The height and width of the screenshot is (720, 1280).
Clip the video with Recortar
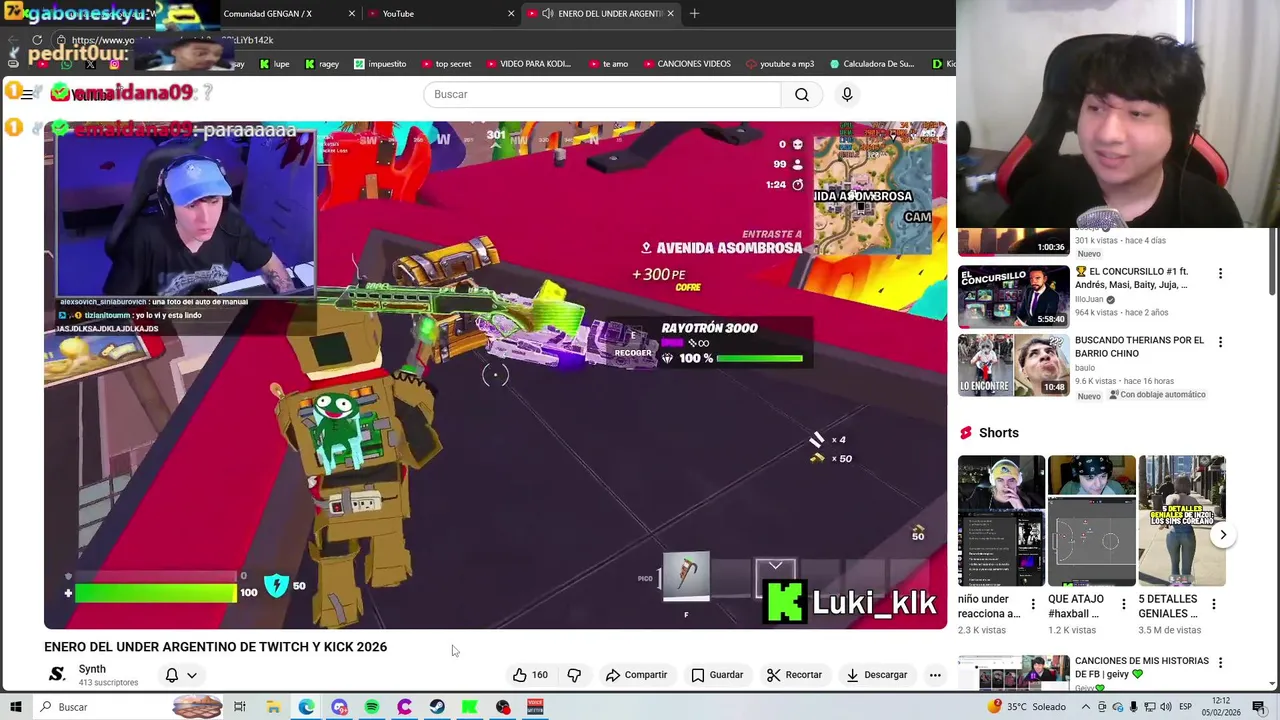coord(794,675)
